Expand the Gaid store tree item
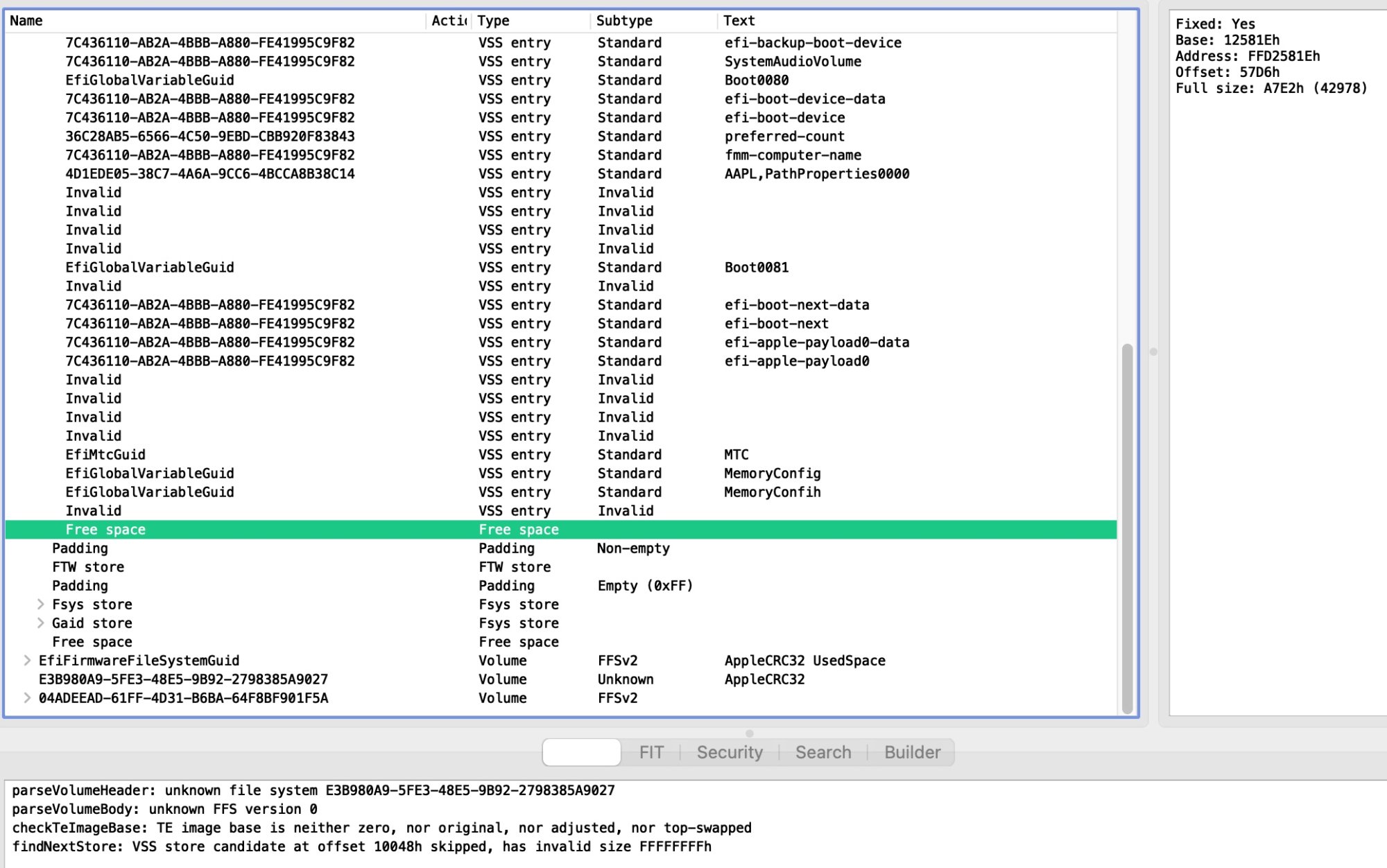Screen dimensions: 1387x868 click(40, 623)
